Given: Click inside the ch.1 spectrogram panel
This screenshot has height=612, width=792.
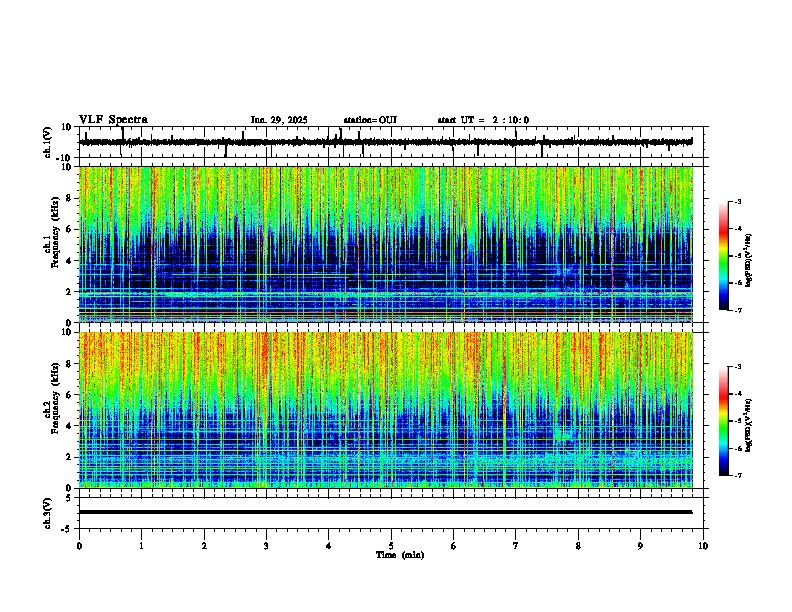Looking at the screenshot, I should pyautogui.click(x=385, y=244).
